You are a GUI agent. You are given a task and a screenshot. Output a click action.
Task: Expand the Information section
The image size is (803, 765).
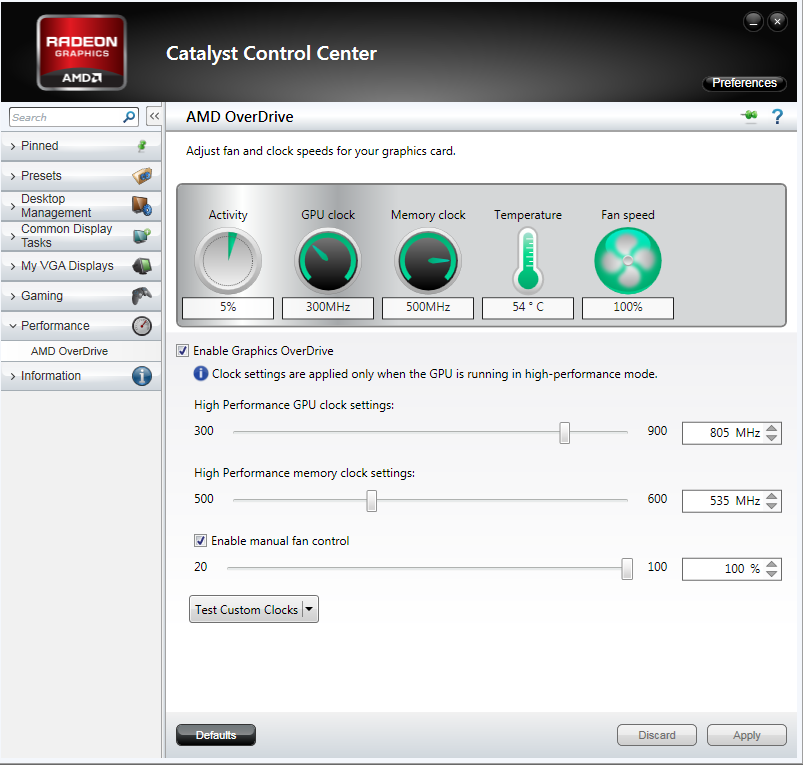pyautogui.click(x=13, y=376)
